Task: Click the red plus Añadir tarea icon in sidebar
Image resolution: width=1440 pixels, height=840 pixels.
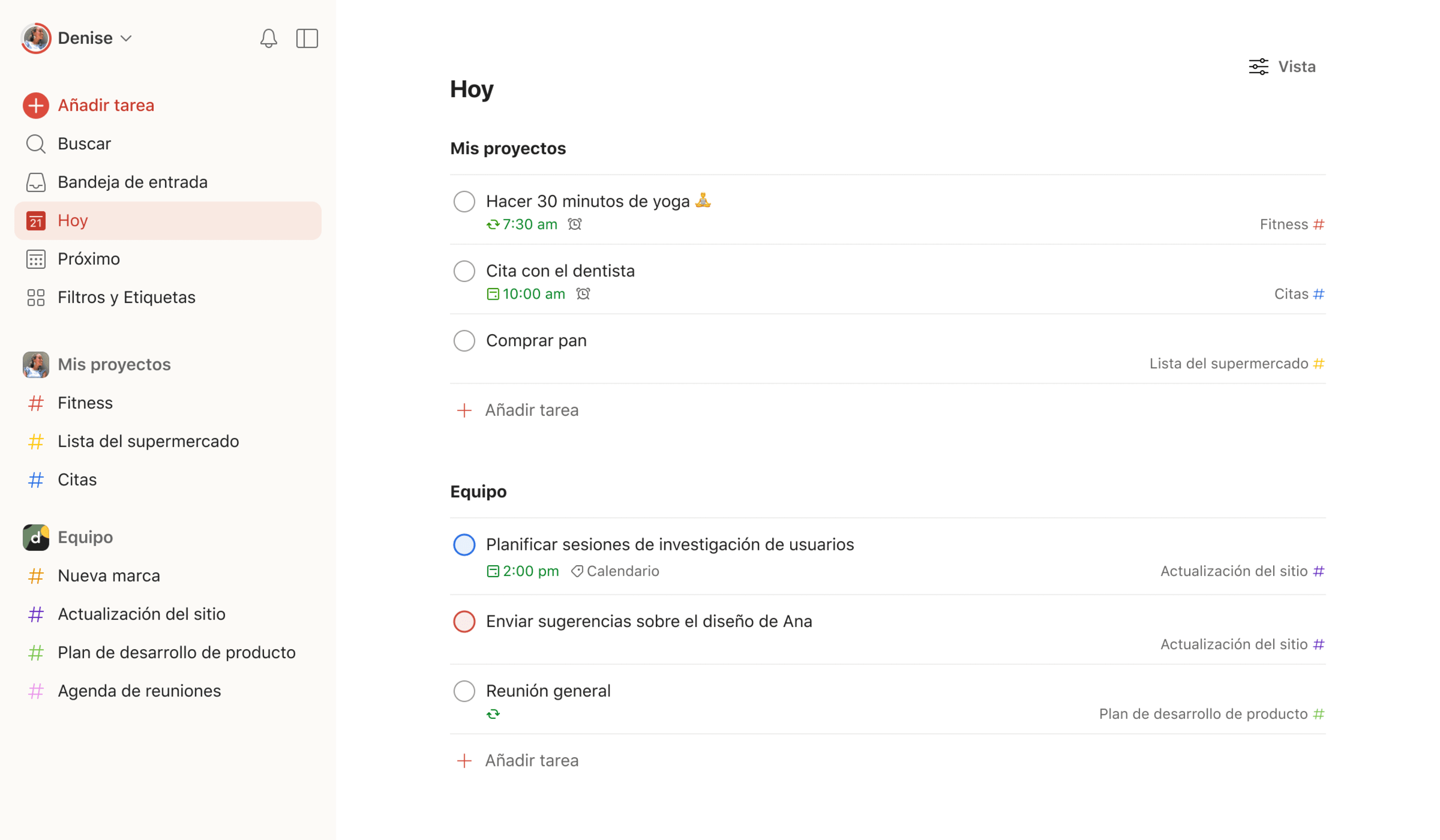Action: [x=36, y=105]
